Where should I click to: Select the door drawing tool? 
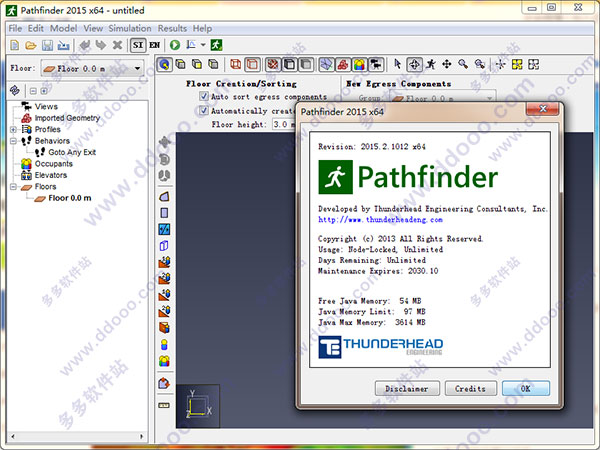(164, 246)
